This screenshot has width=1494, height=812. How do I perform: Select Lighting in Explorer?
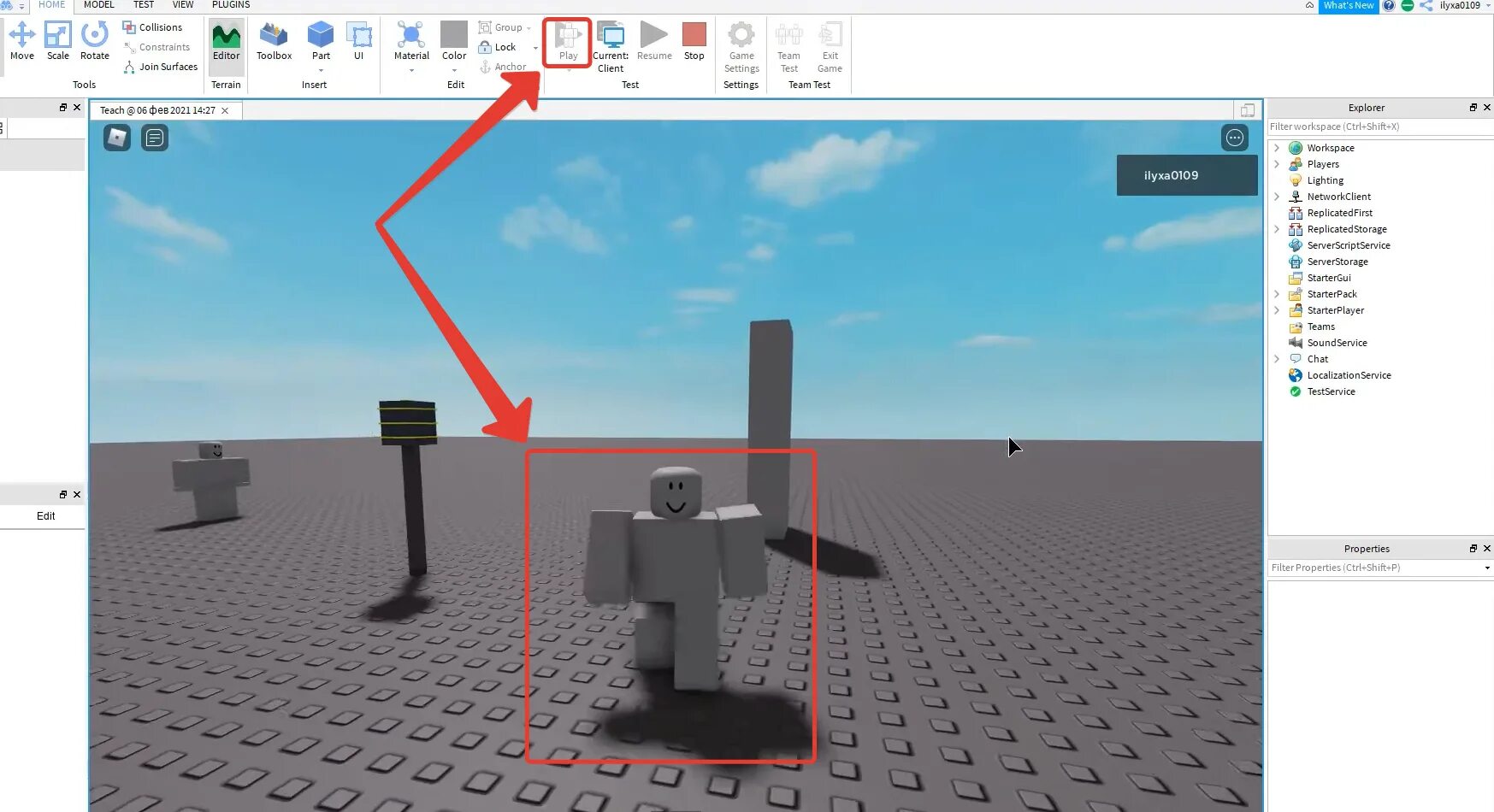click(x=1325, y=180)
